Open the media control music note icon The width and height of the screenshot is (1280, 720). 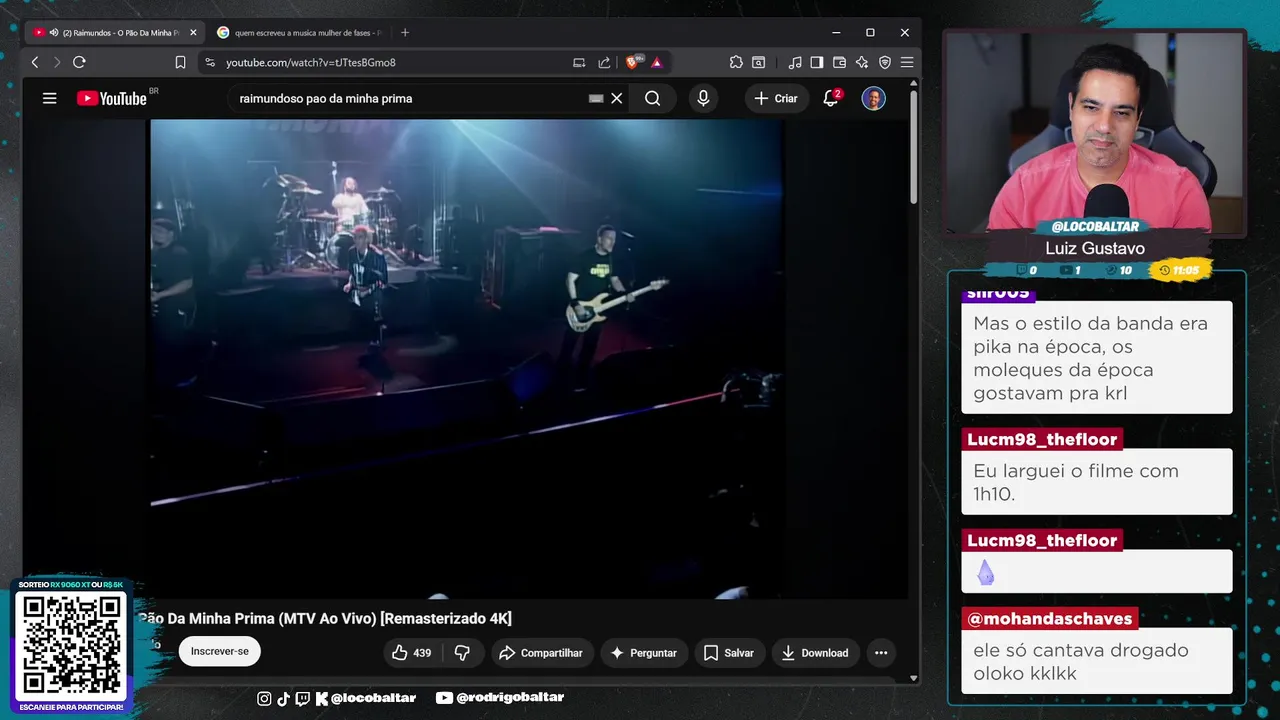794,62
